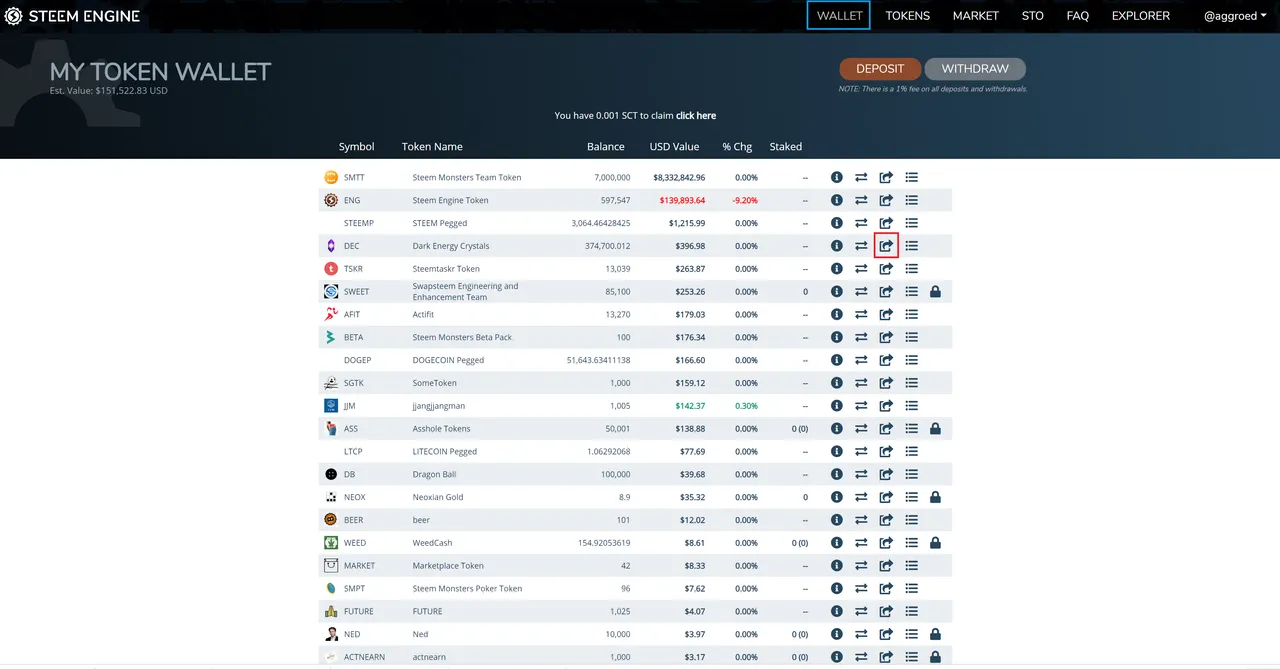Click the '0.30%' change value

pos(746,406)
